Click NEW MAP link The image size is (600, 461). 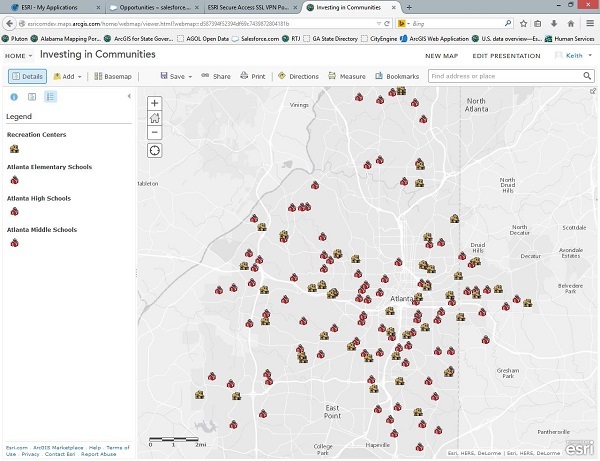click(x=442, y=56)
